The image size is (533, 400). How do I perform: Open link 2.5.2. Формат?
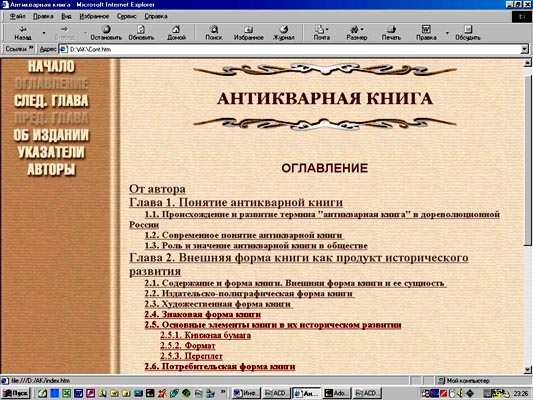188,346
